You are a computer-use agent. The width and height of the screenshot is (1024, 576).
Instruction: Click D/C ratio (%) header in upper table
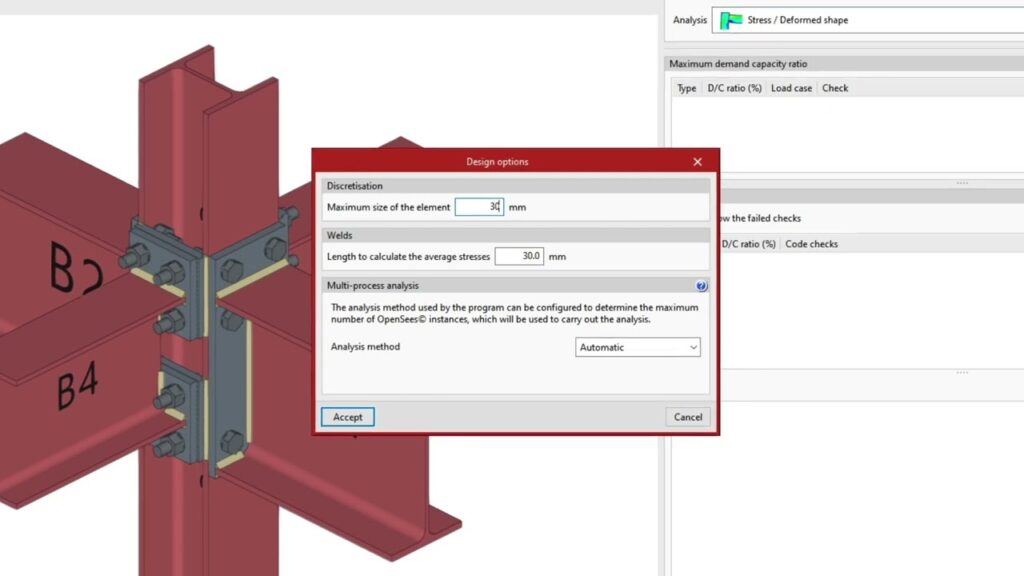[x=734, y=88]
